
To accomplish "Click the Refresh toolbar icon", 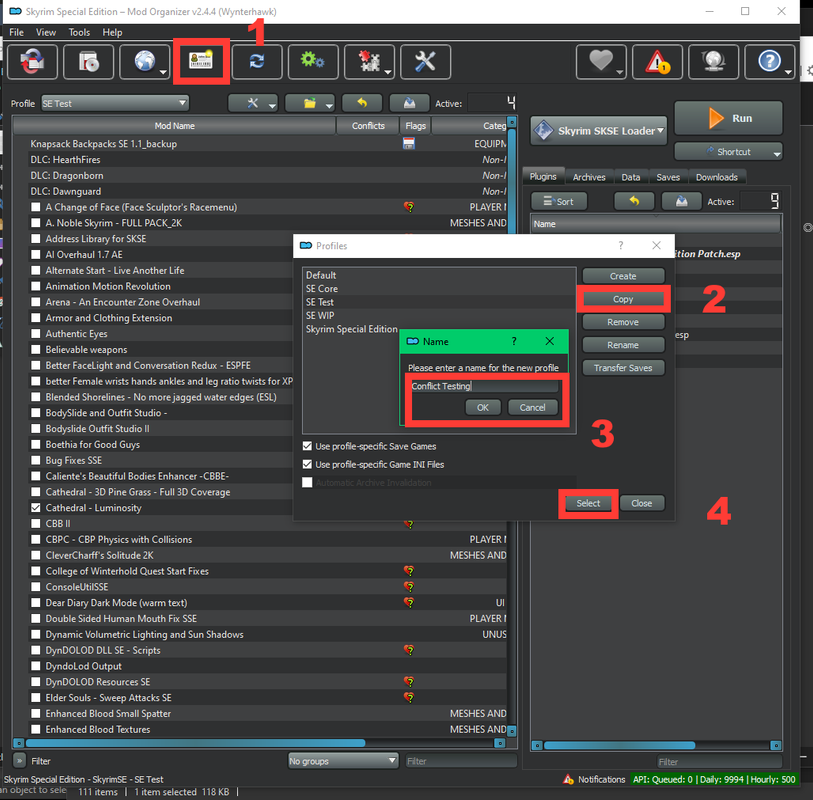I will [257, 62].
